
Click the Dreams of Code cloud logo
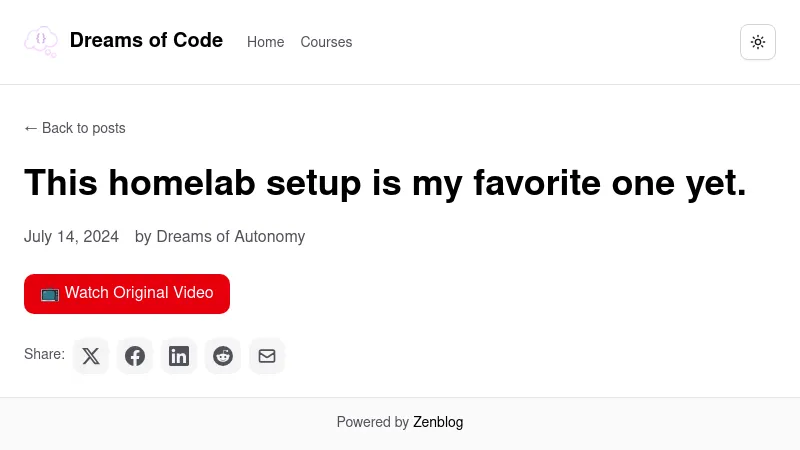tap(41, 42)
